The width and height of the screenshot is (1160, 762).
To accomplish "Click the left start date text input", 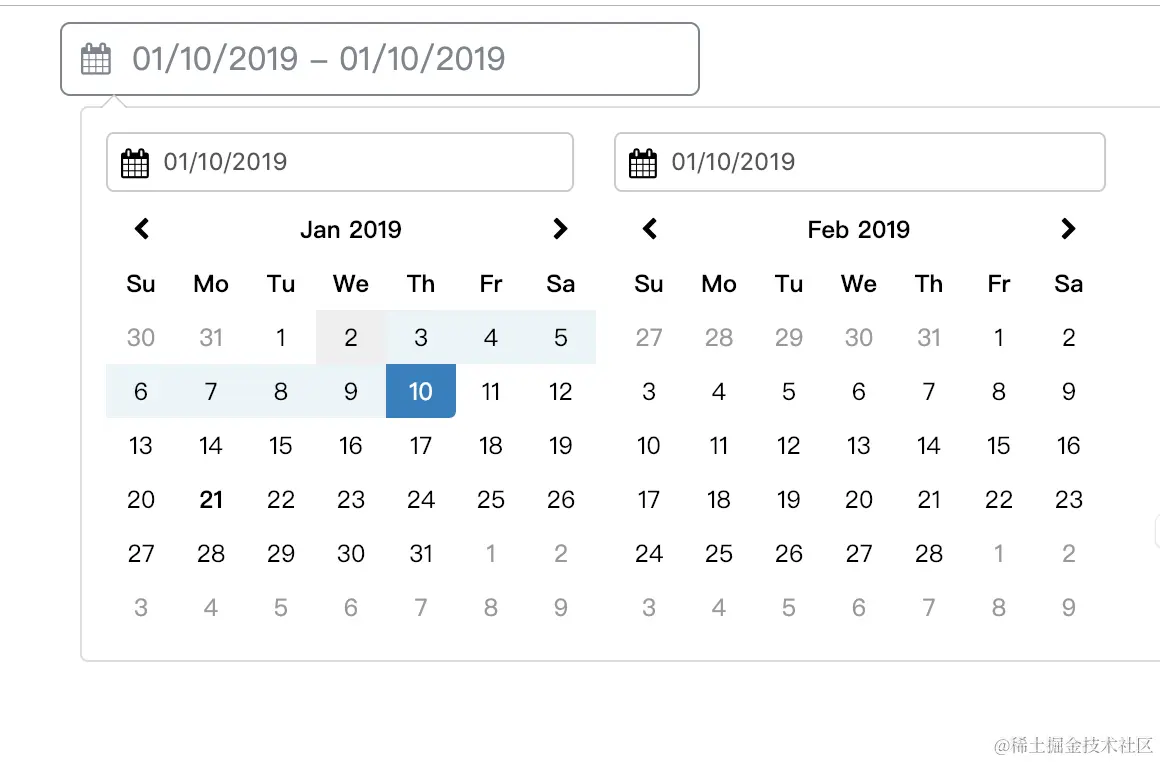I will [340, 162].
